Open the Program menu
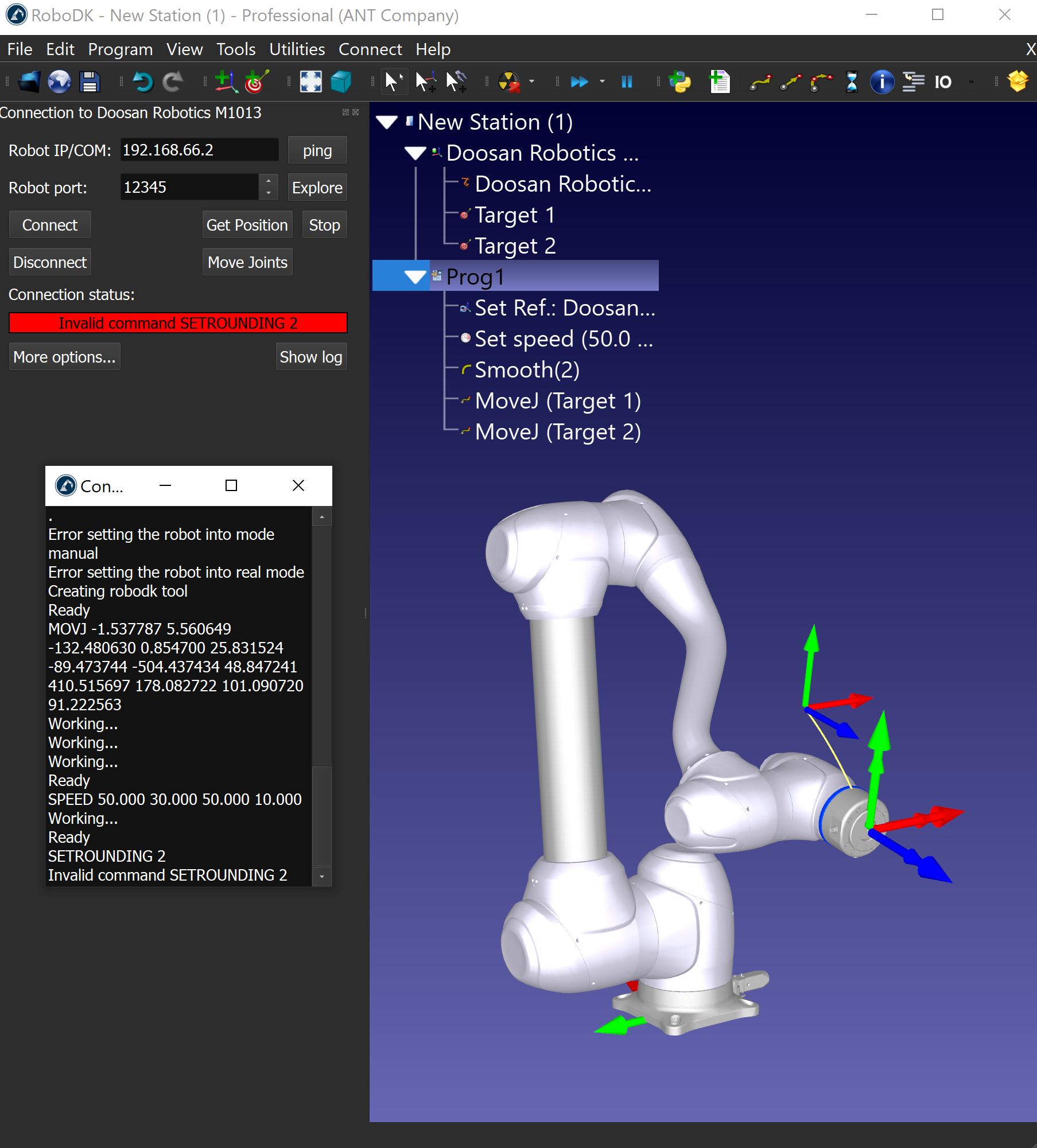Image resolution: width=1037 pixels, height=1148 pixels. 120,49
